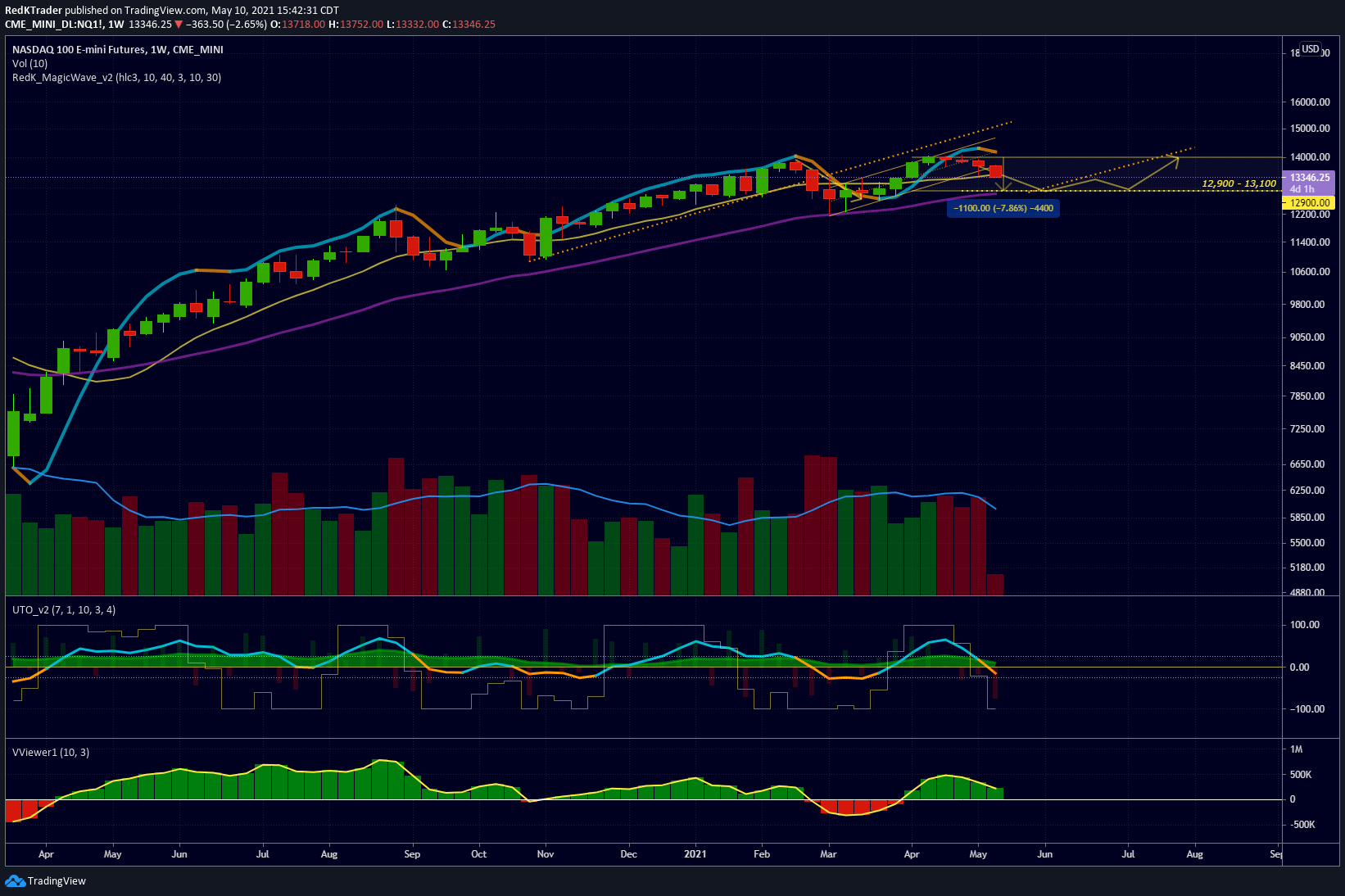
Task: Click the current price label 13346.25
Action: point(1309,177)
